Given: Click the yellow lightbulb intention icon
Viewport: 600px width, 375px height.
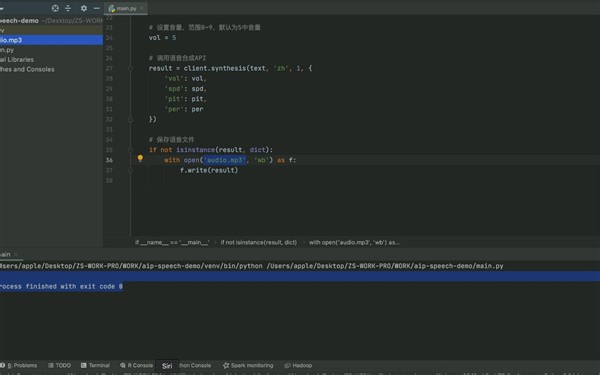Looking at the screenshot, I should pyautogui.click(x=140, y=158).
